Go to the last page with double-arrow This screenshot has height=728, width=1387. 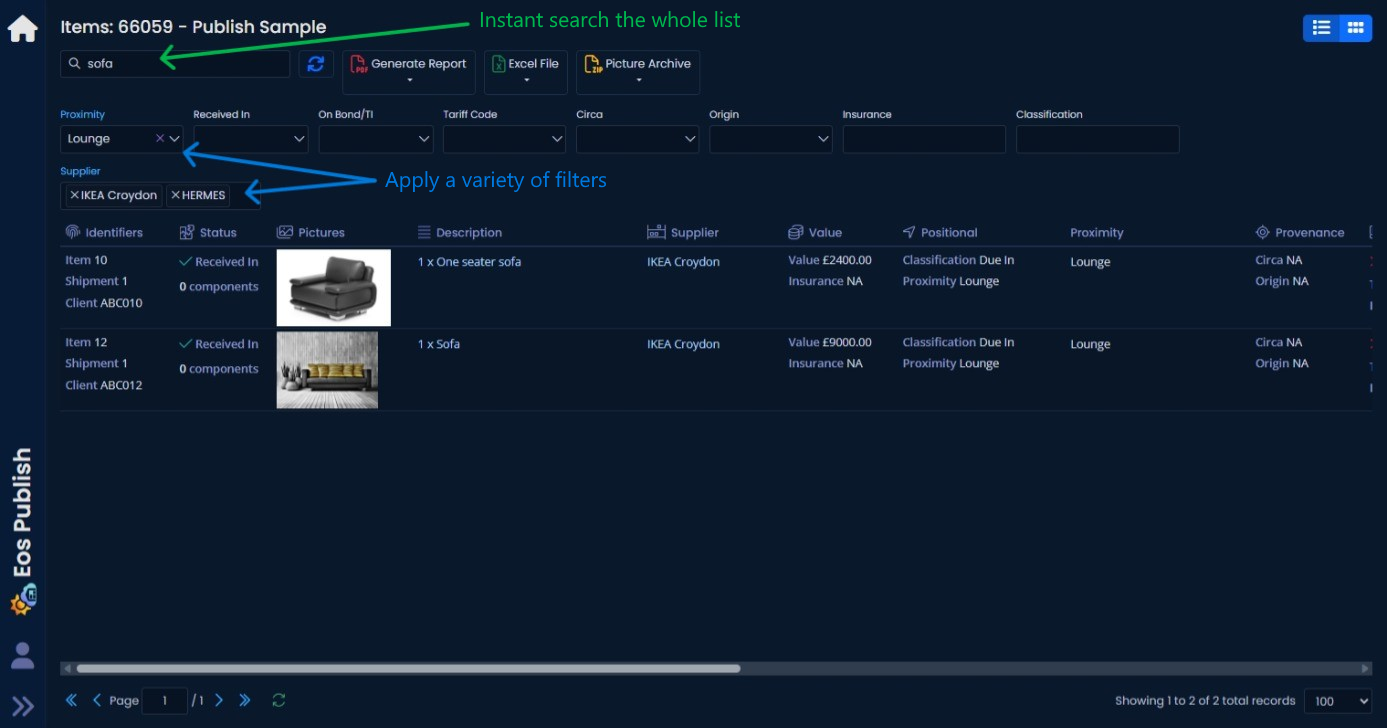245,700
